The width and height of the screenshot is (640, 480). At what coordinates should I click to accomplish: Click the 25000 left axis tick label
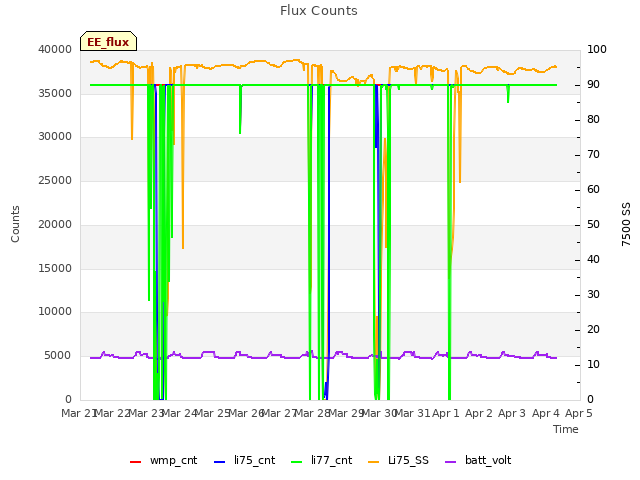point(55,180)
